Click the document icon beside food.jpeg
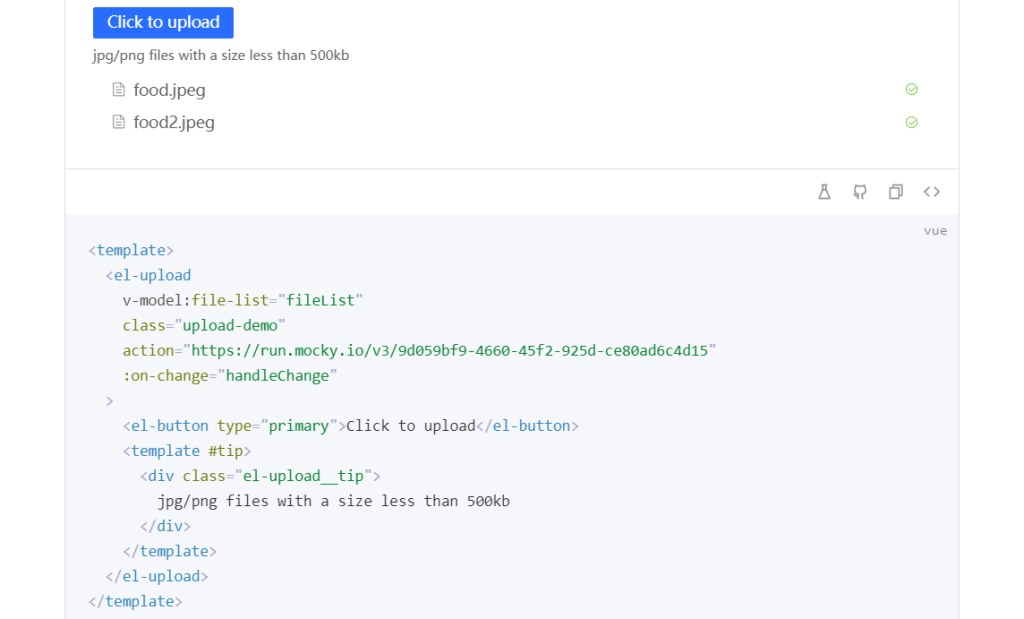Viewport: 1024px width, 619px height. tap(119, 90)
